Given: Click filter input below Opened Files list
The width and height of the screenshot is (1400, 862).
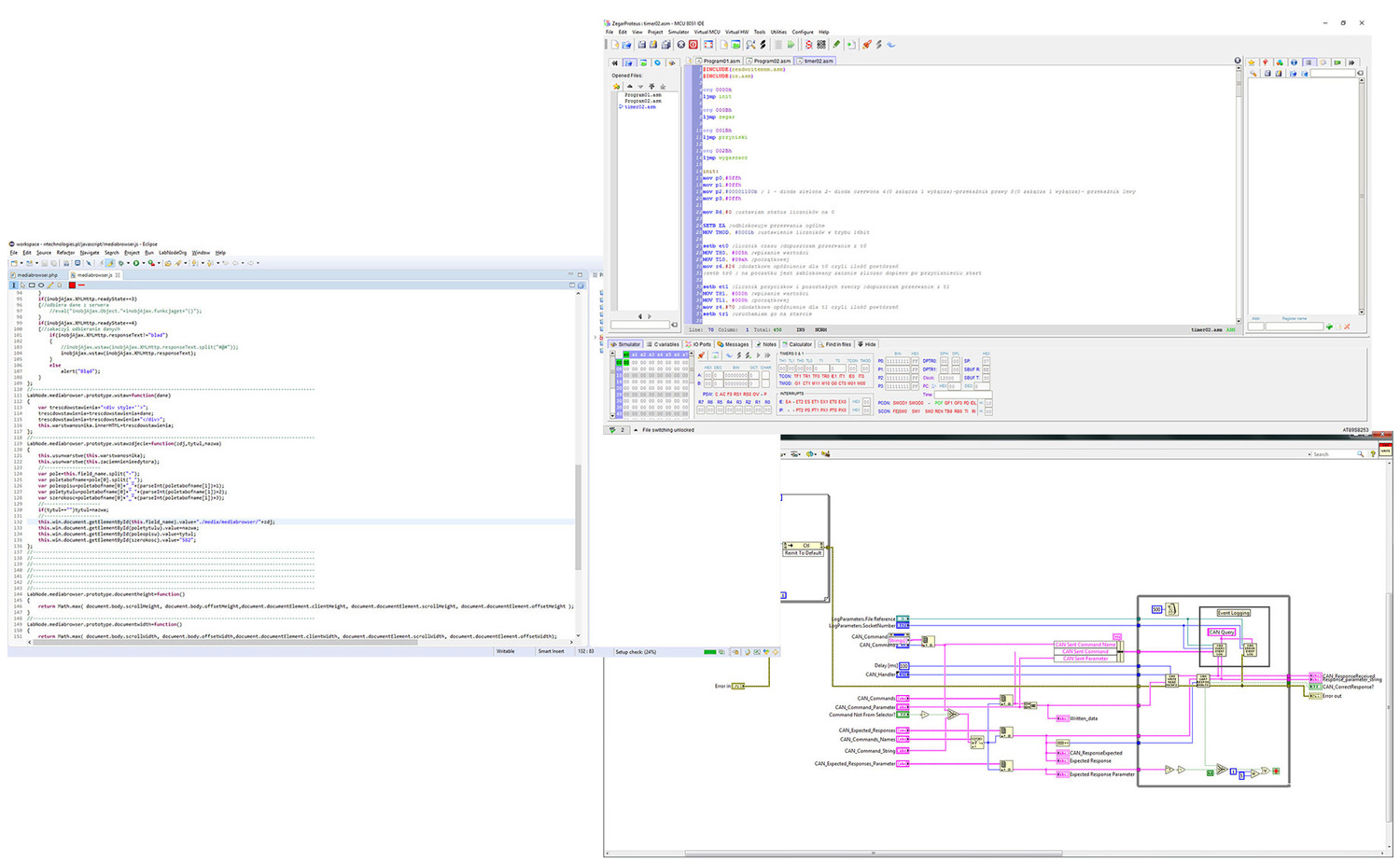Looking at the screenshot, I should pos(640,325).
